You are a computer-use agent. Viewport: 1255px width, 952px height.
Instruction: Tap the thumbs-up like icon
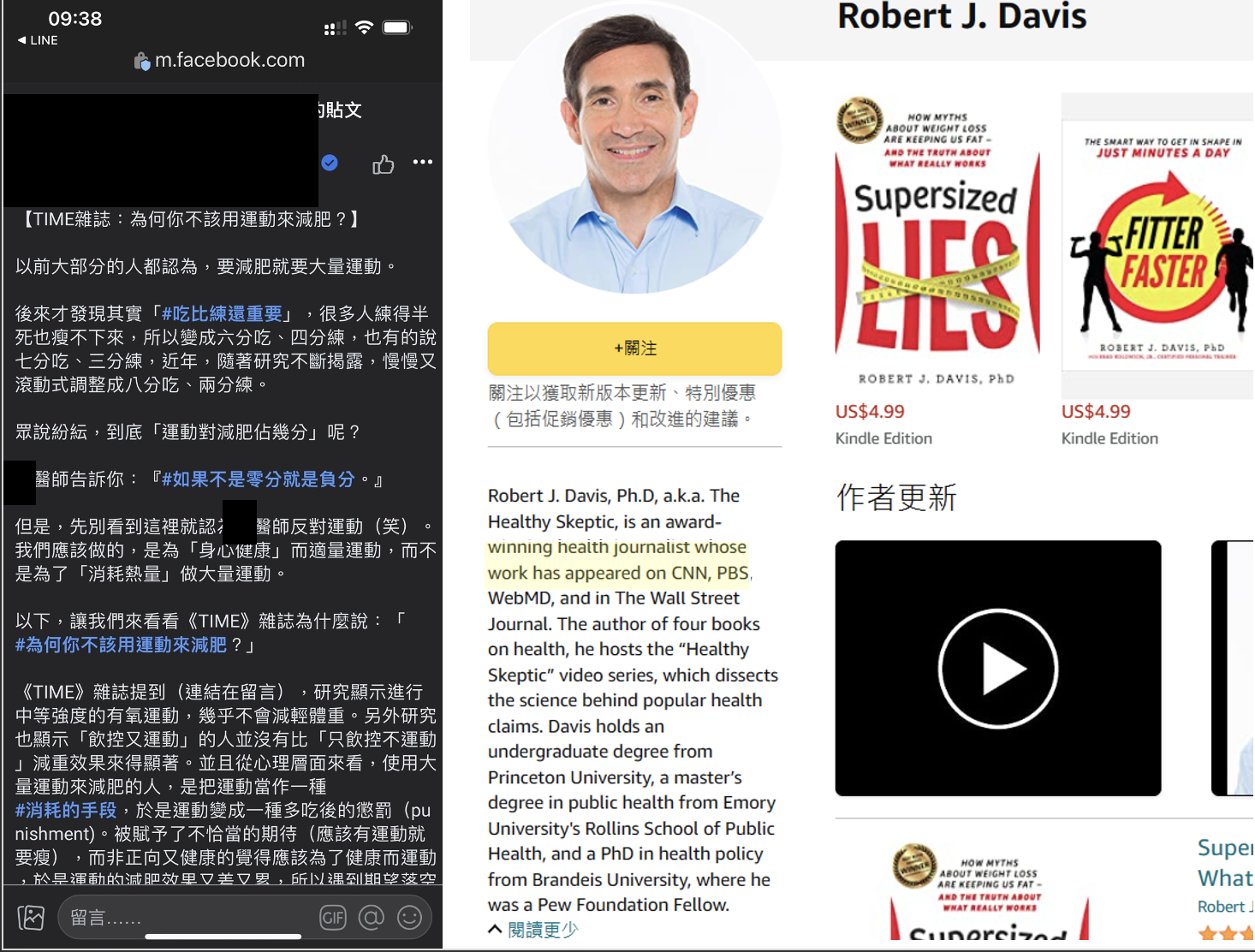click(383, 164)
